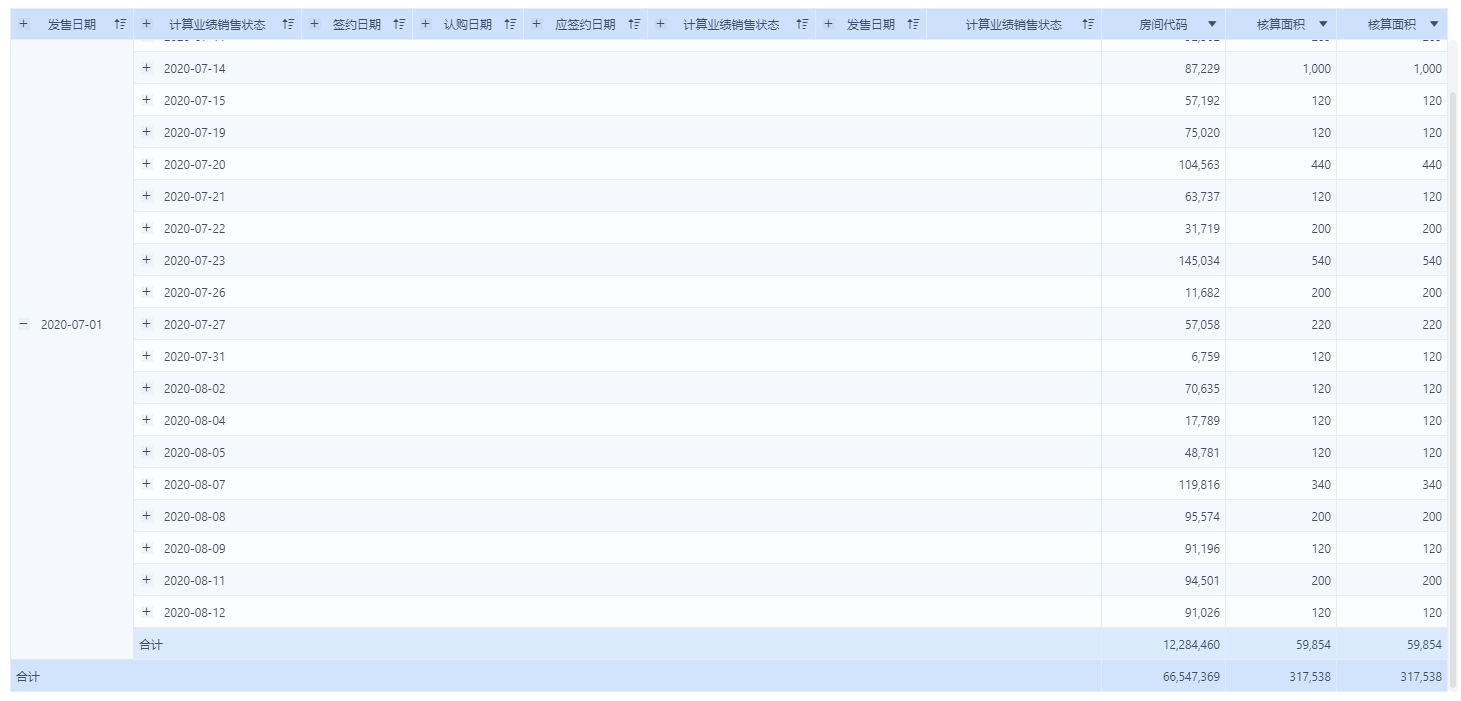Expand plus icon in 认购日期 header
The width and height of the screenshot is (1461, 701).
point(425,24)
